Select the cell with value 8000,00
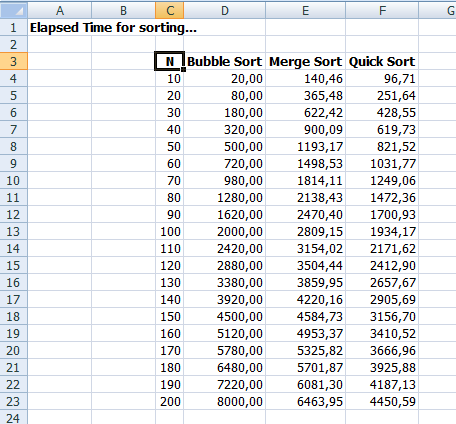 tap(224, 401)
